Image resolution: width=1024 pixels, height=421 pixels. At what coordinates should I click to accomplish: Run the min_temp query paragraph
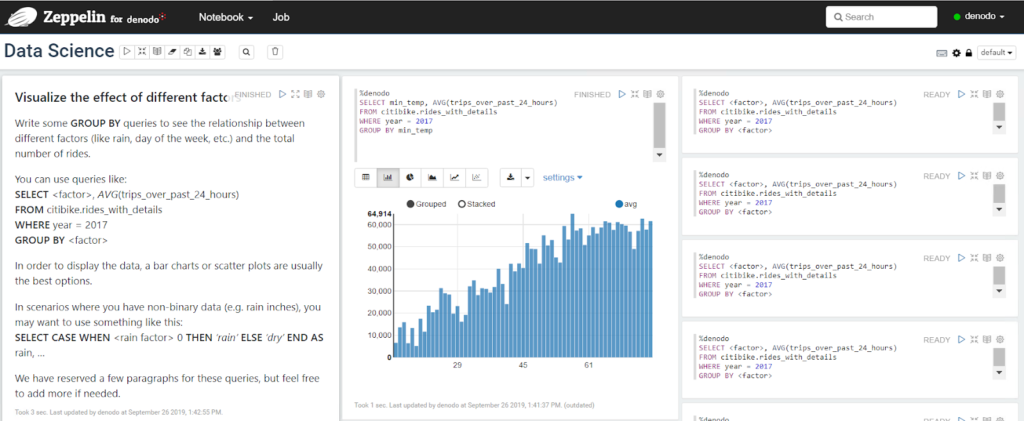point(622,94)
